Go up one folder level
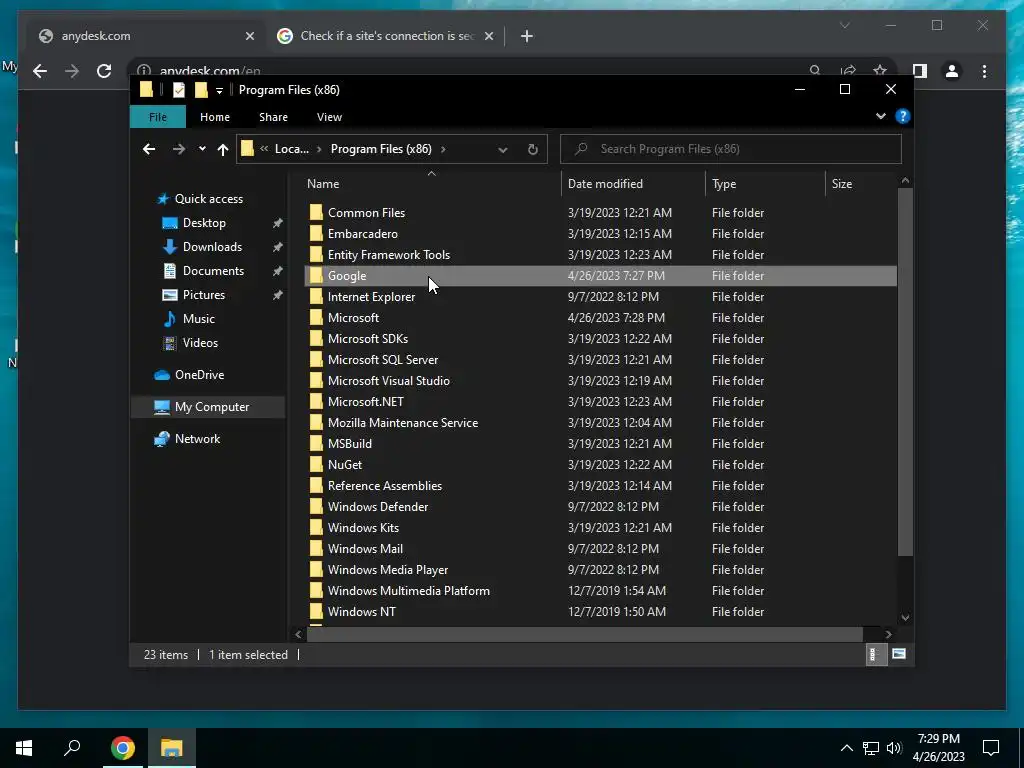Viewport: 1024px width, 768px height. click(x=223, y=150)
